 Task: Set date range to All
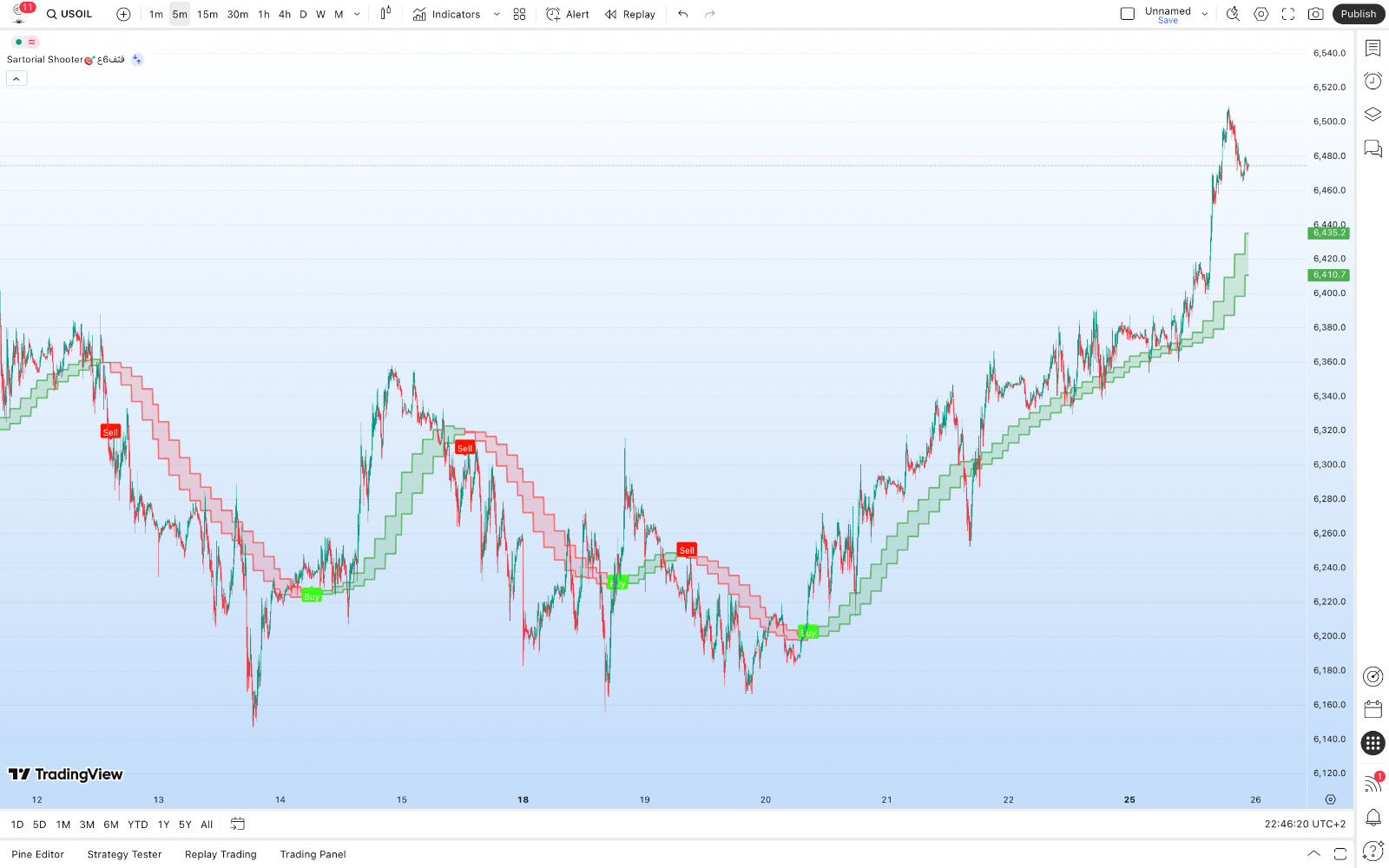pos(207,825)
